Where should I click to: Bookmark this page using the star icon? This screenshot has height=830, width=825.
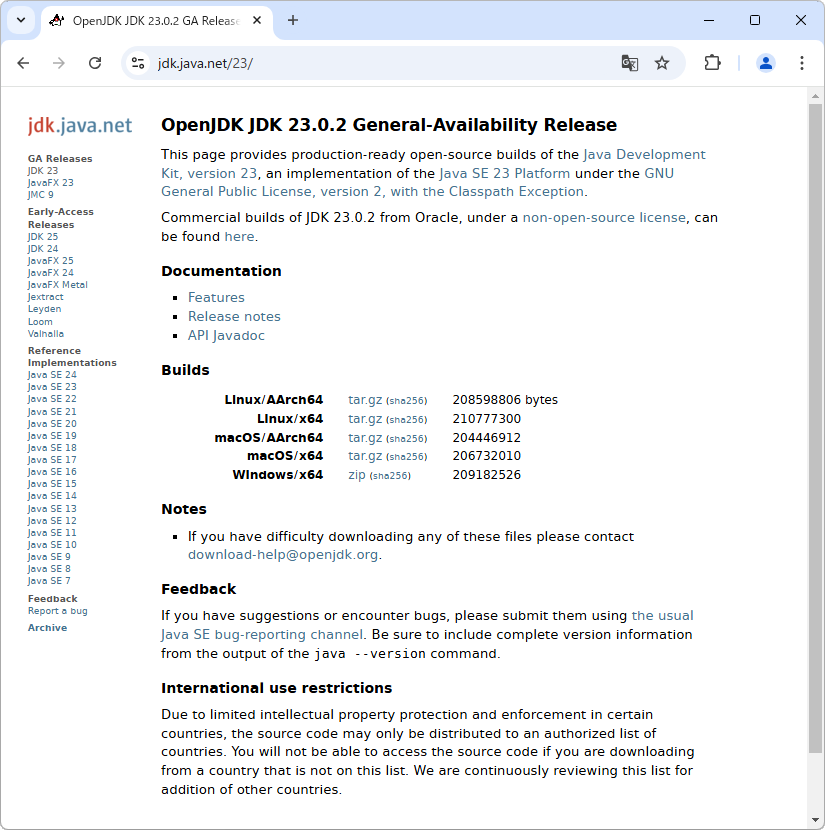[662, 62]
